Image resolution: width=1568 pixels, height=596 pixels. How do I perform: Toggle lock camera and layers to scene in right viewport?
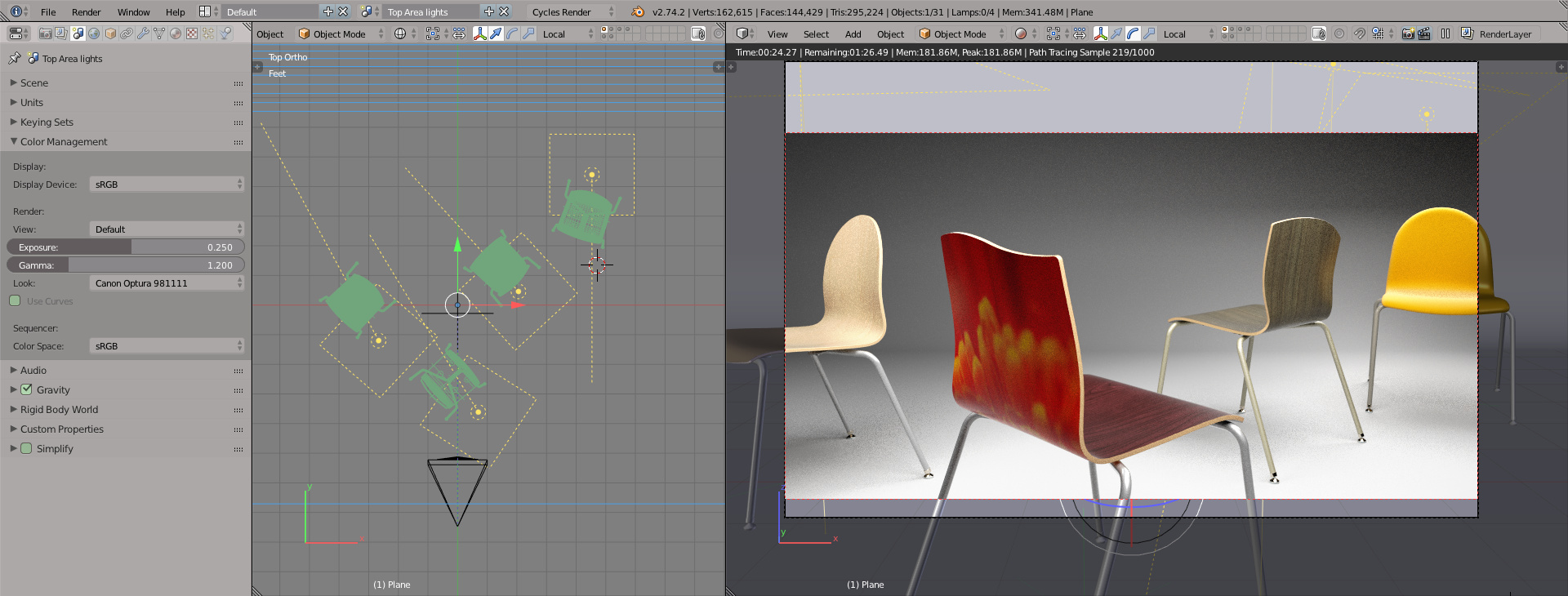click(x=1318, y=33)
